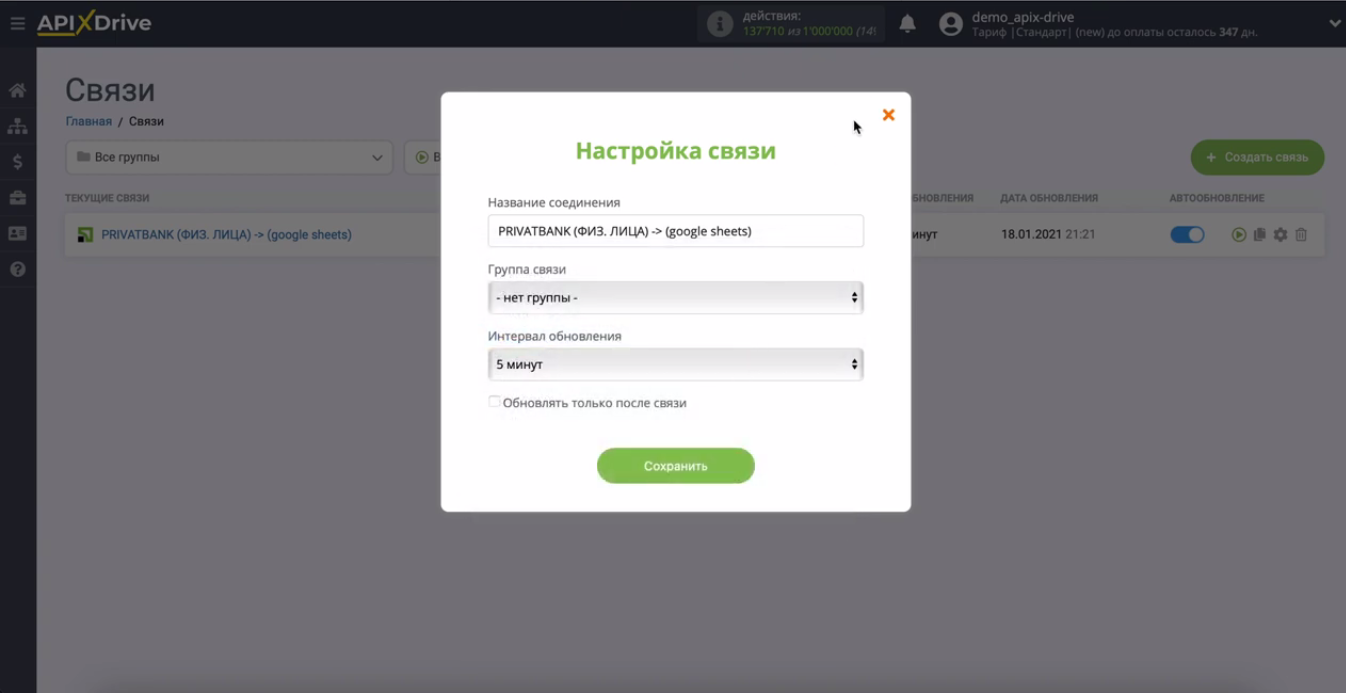
Task: Click the info icon near действия
Action: (720, 24)
